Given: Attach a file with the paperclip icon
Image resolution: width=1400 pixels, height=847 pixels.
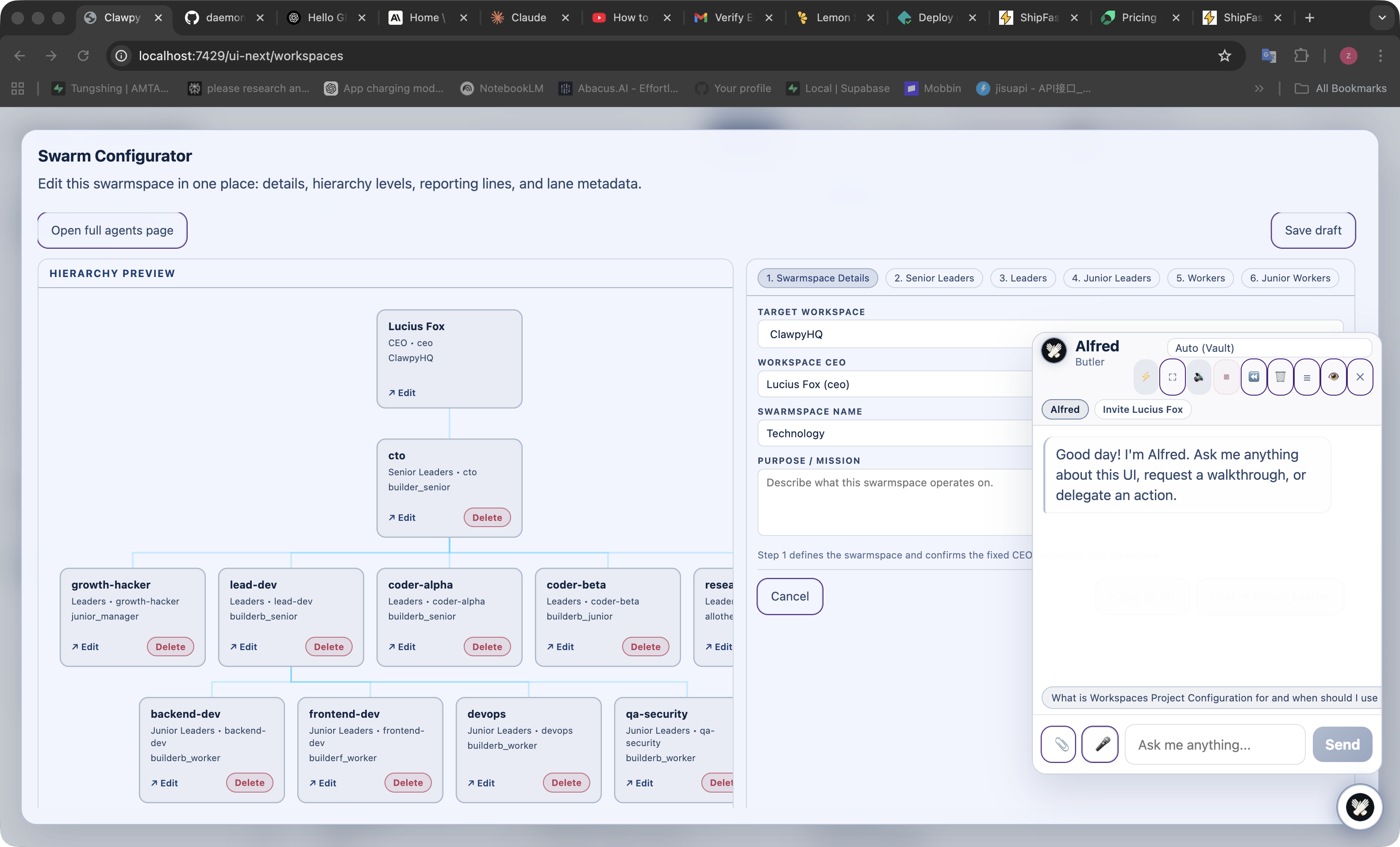Looking at the screenshot, I should click(x=1058, y=744).
